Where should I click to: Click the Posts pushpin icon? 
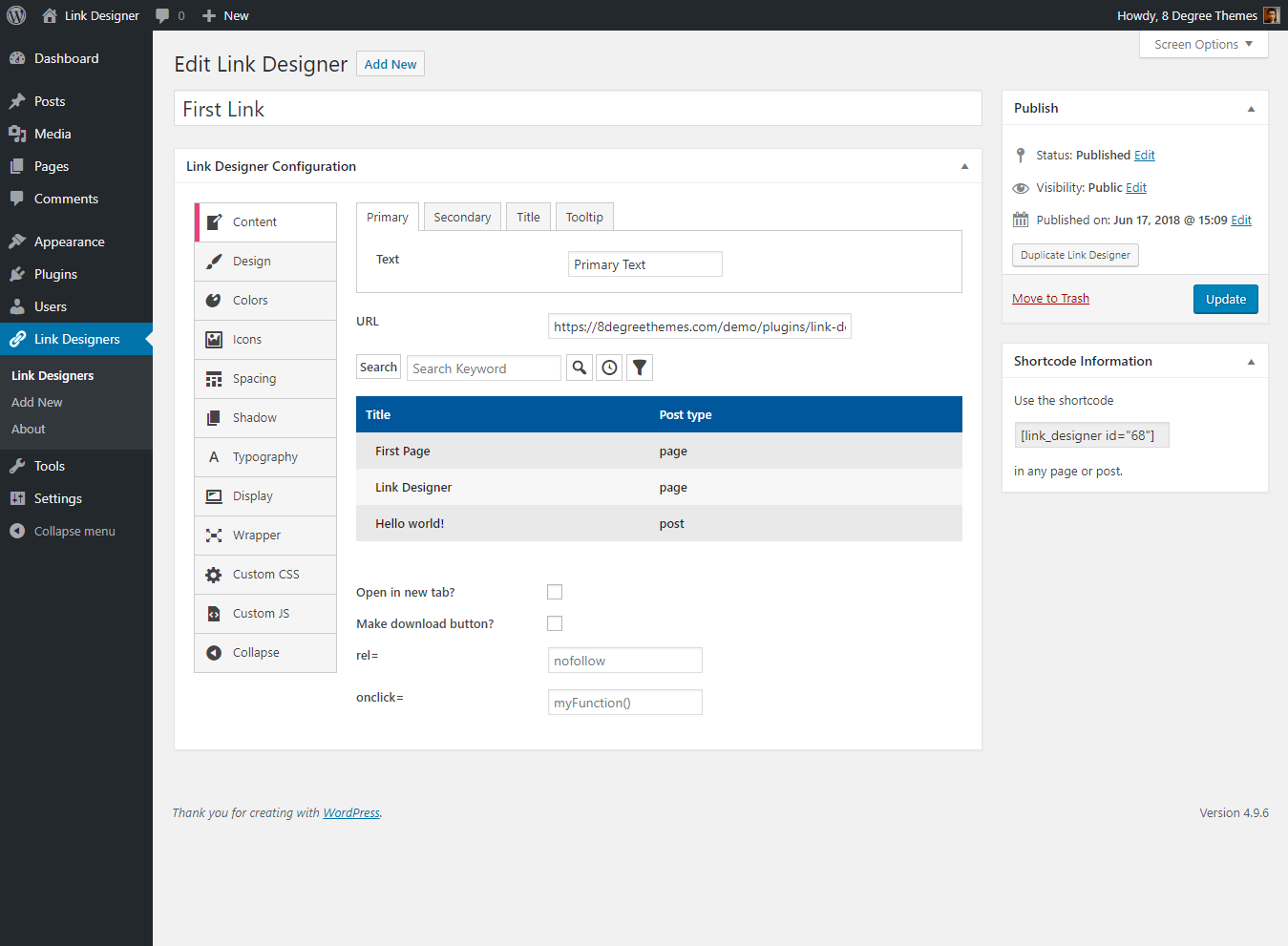pos(17,101)
